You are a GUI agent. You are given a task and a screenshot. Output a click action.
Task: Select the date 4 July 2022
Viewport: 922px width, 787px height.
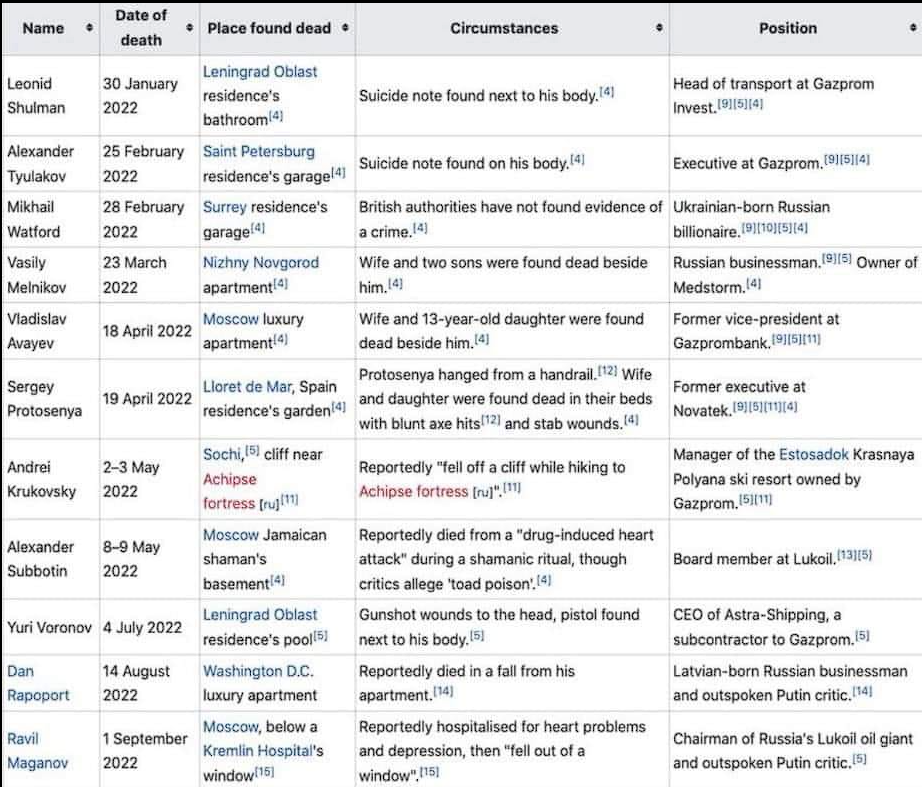tap(142, 628)
